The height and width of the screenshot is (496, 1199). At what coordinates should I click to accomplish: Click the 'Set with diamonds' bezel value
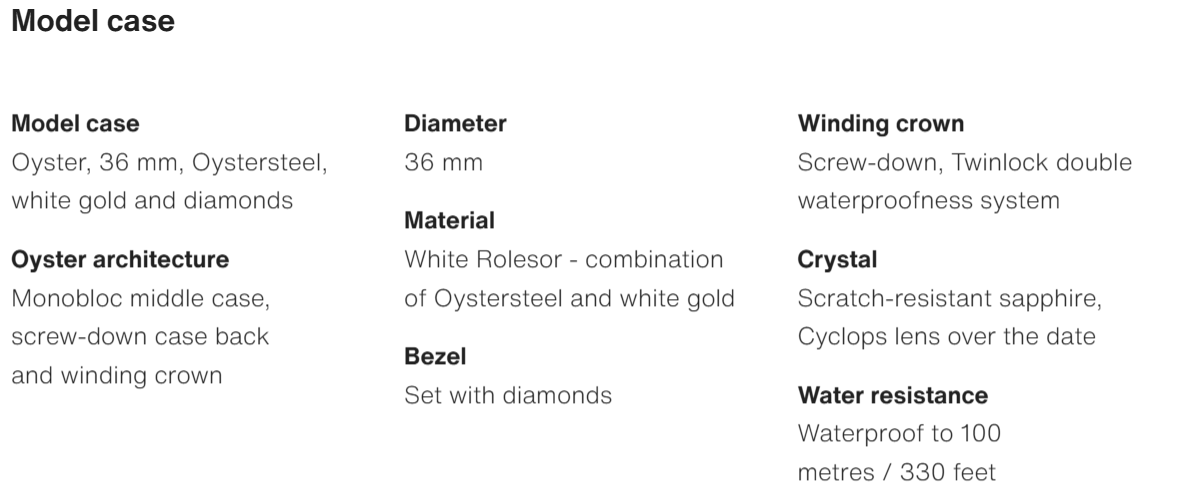click(x=508, y=395)
